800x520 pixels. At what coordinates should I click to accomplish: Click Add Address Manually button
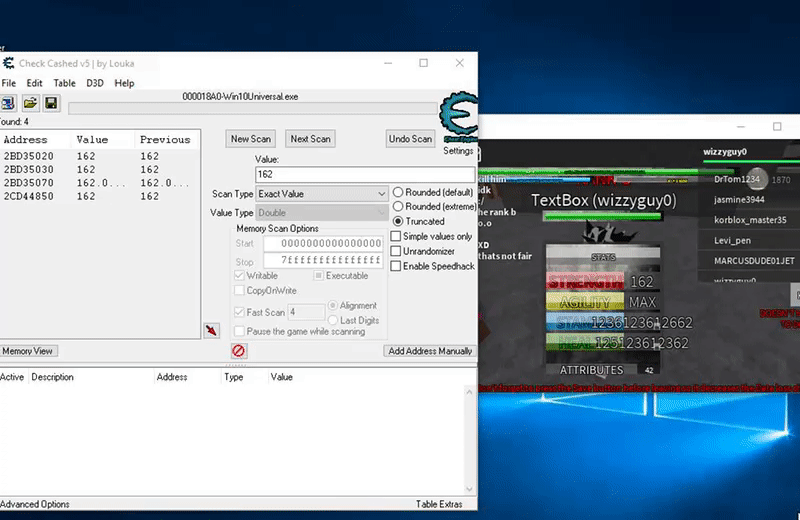430,351
